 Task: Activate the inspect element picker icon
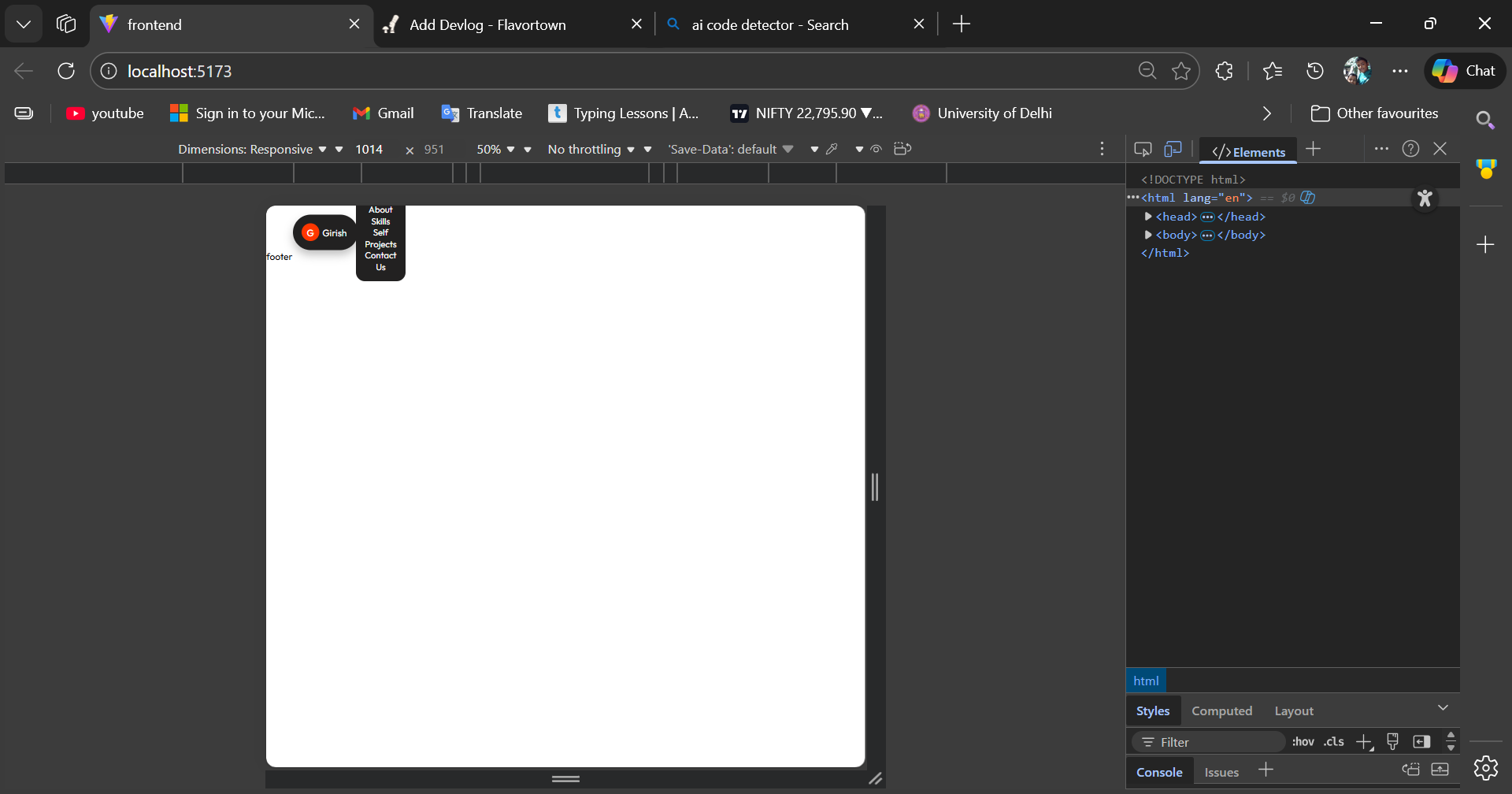[x=1143, y=149]
